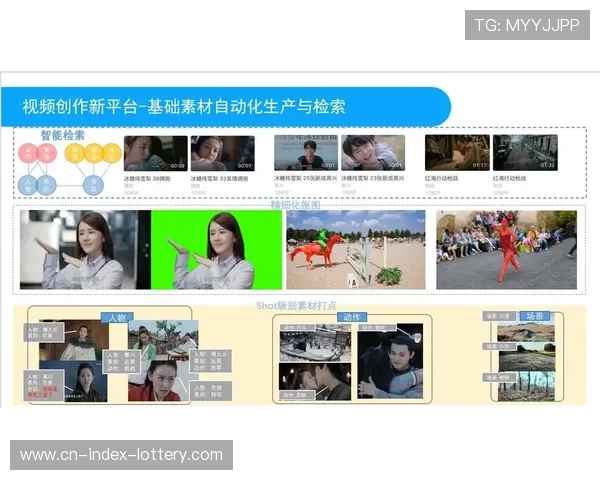Click the blue 动作 category label

pos(352,317)
